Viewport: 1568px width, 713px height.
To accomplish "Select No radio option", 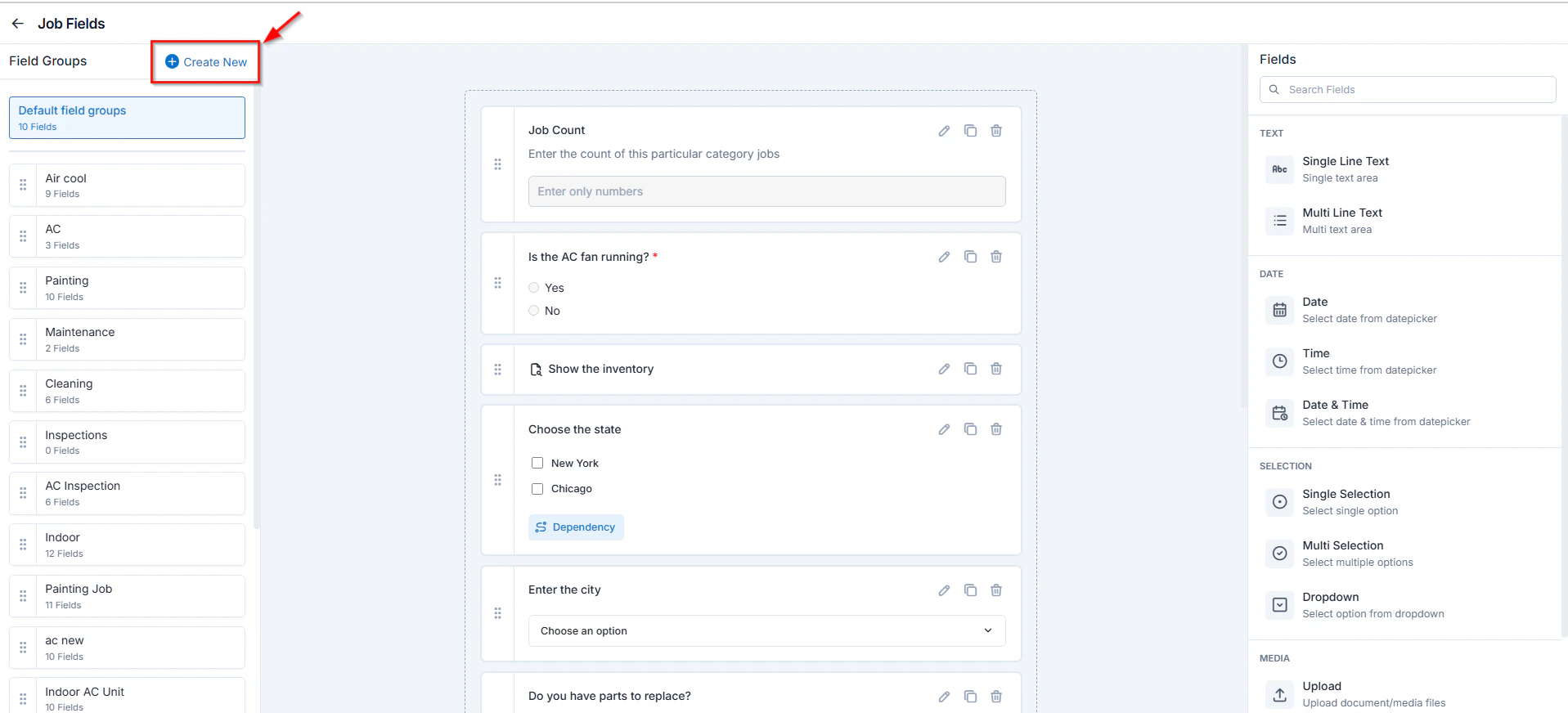I will pyautogui.click(x=534, y=311).
